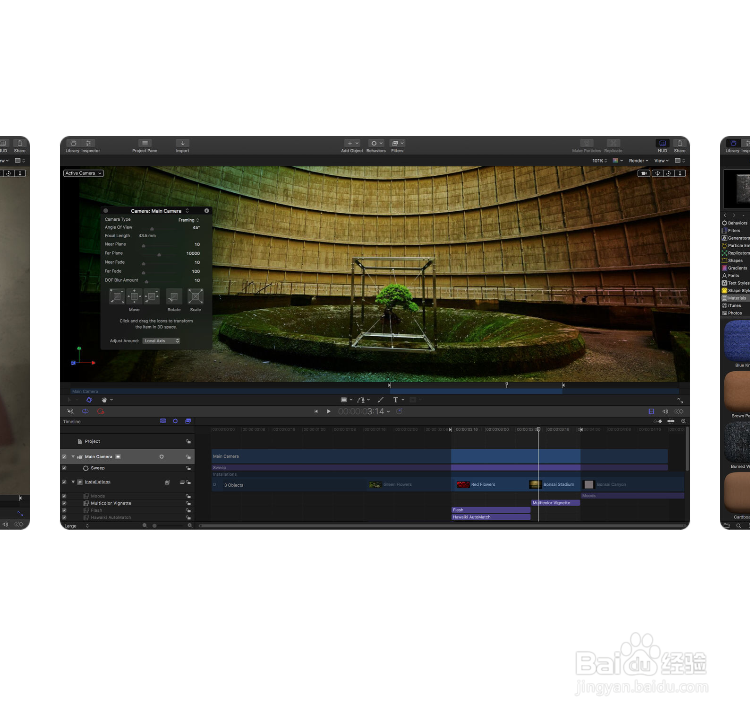Show the Timing pane timeline icon
This screenshot has height=713, width=750.
[x=651, y=411]
